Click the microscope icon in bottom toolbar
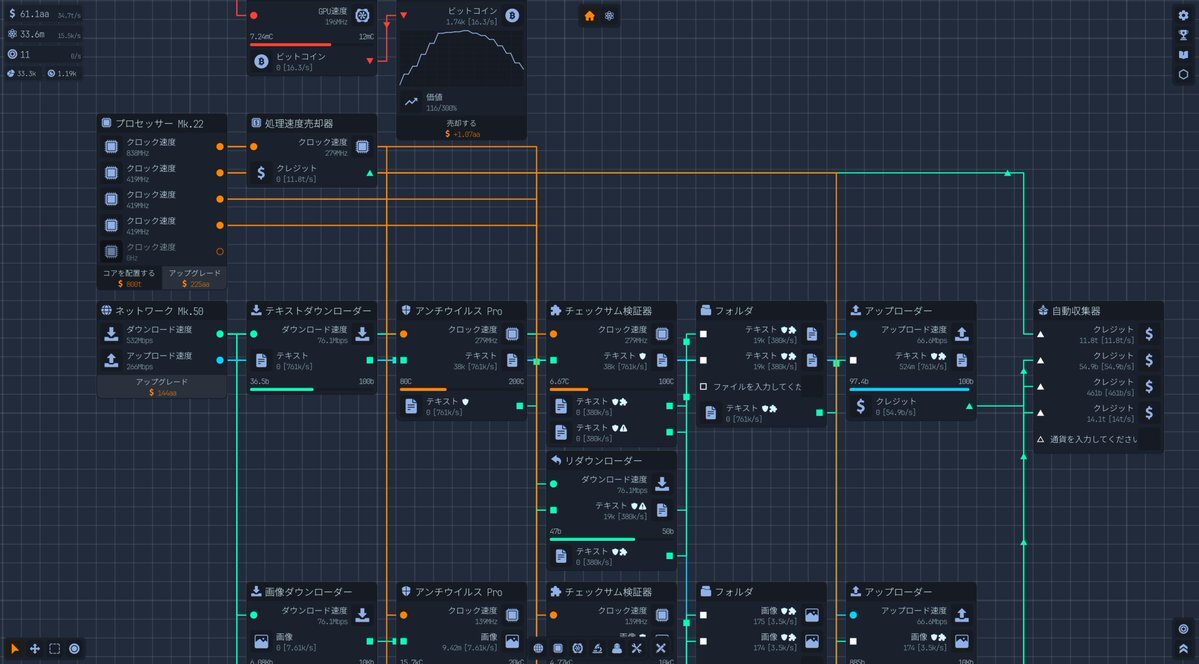Image resolution: width=1199 pixels, height=664 pixels. point(596,648)
